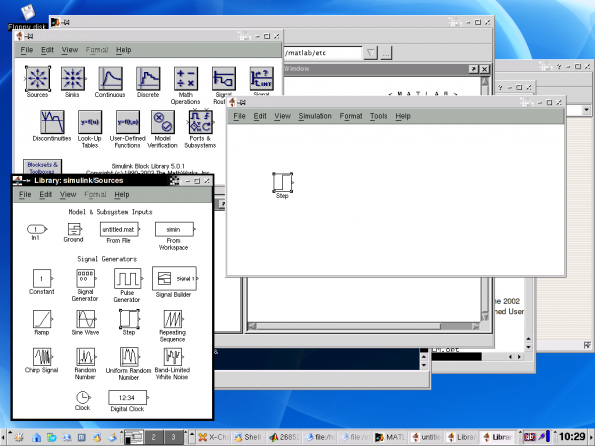The height and width of the screenshot is (446, 595).
Task: Select the Chirp Signal block
Action: click(x=42, y=357)
